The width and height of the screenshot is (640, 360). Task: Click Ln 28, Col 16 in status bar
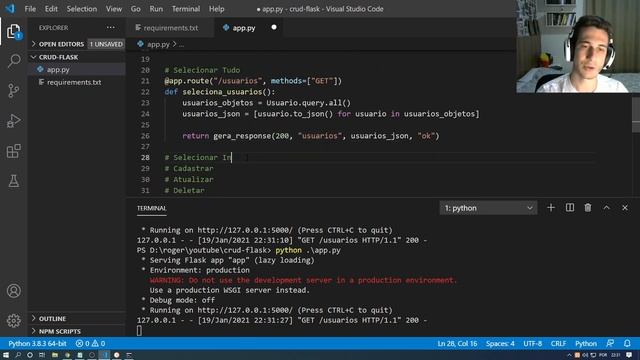tap(457, 343)
